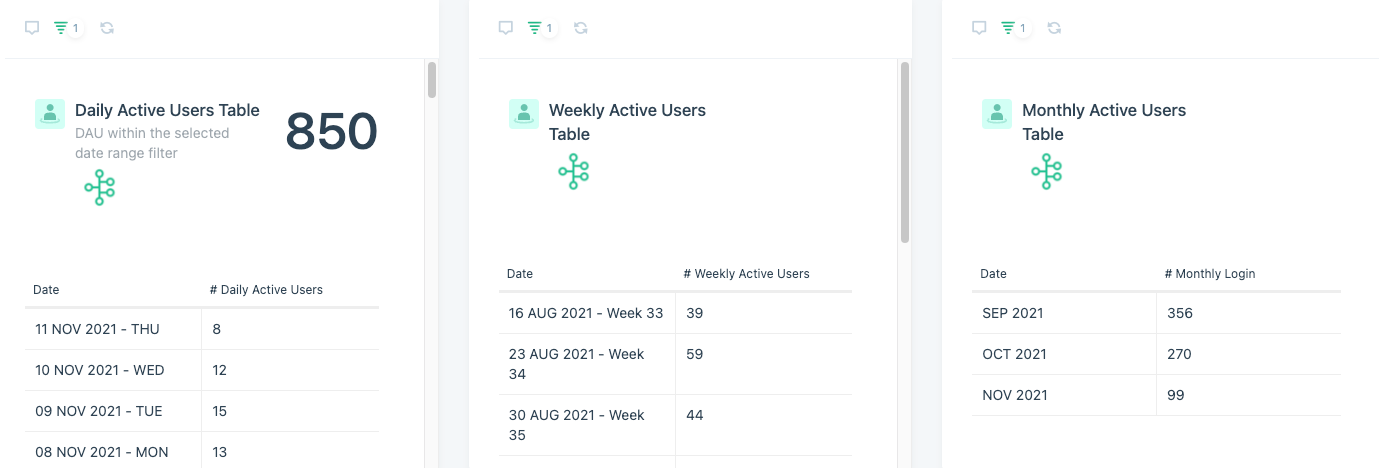Select the OCT 2021 row
This screenshot has height=468, width=1379.
(1156, 354)
